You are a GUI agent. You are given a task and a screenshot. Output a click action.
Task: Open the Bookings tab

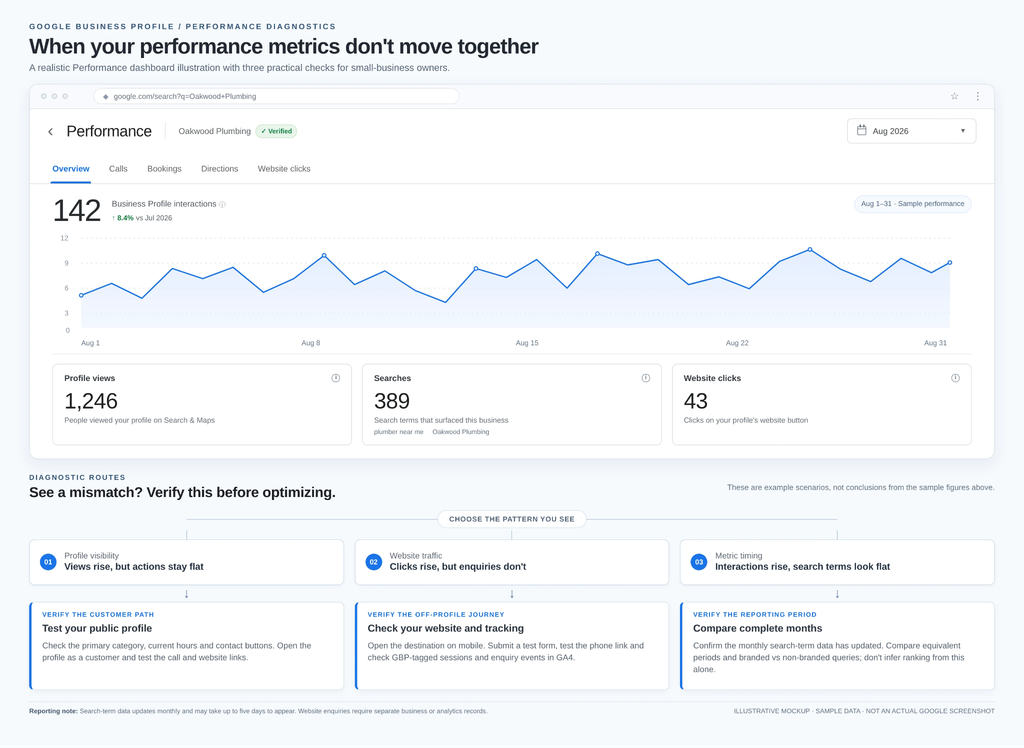point(165,169)
